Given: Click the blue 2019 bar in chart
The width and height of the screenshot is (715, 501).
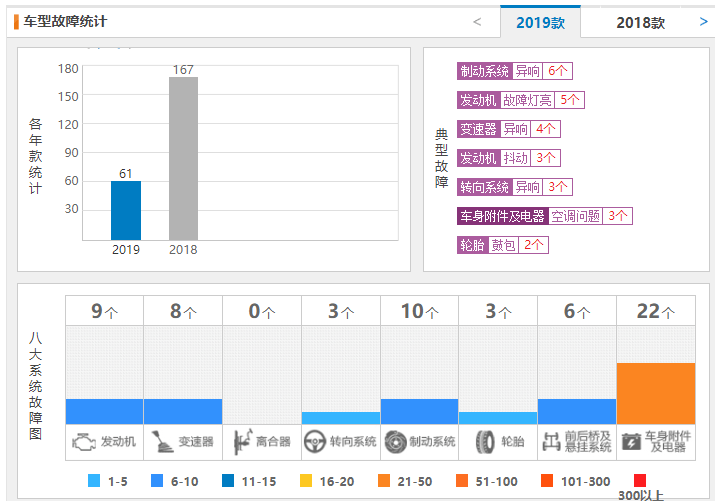Looking at the screenshot, I should pyautogui.click(x=126, y=211).
